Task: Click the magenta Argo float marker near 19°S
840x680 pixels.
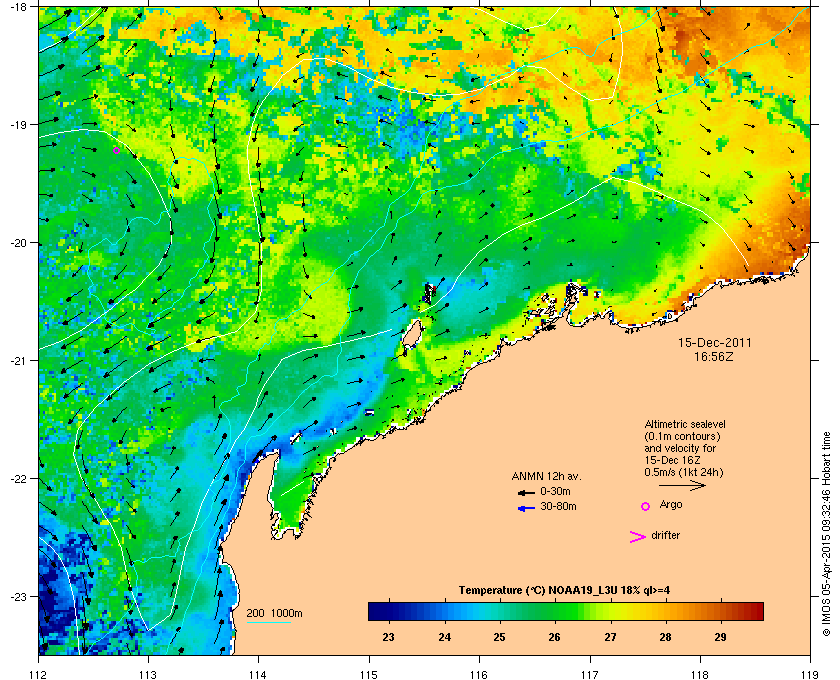Action: point(116,151)
